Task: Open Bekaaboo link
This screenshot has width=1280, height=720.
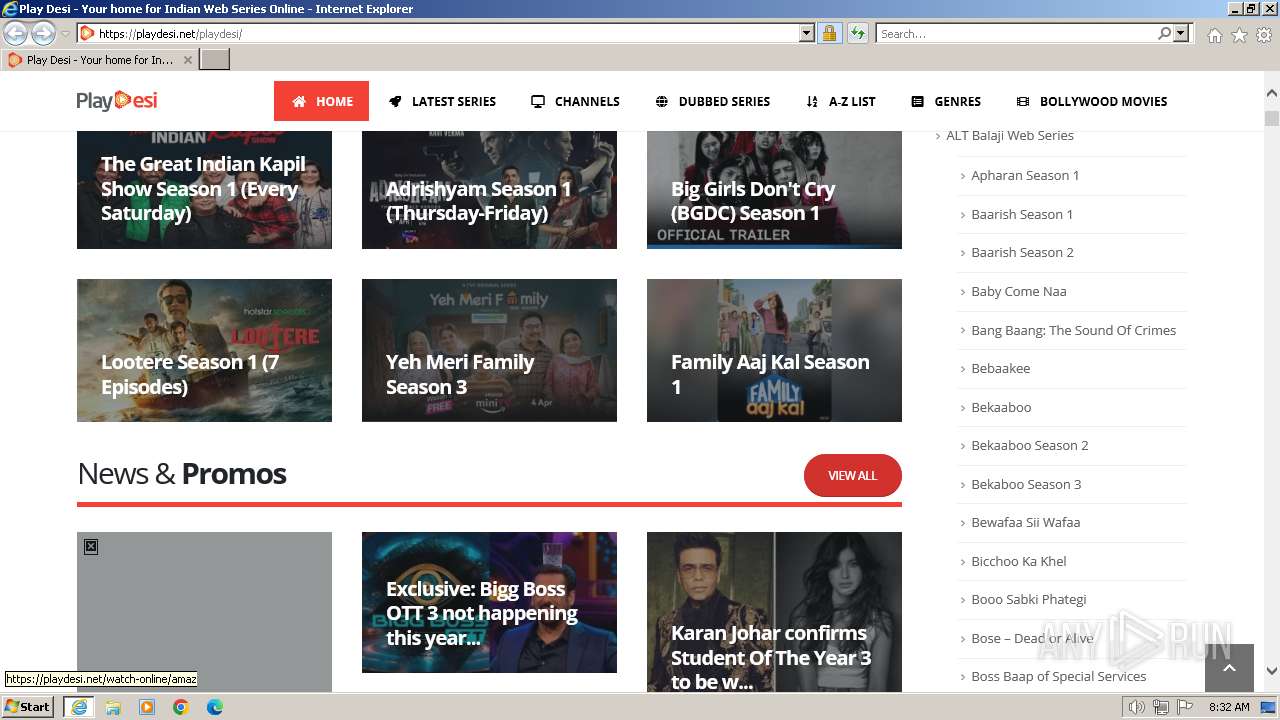Action: click(x=1001, y=407)
